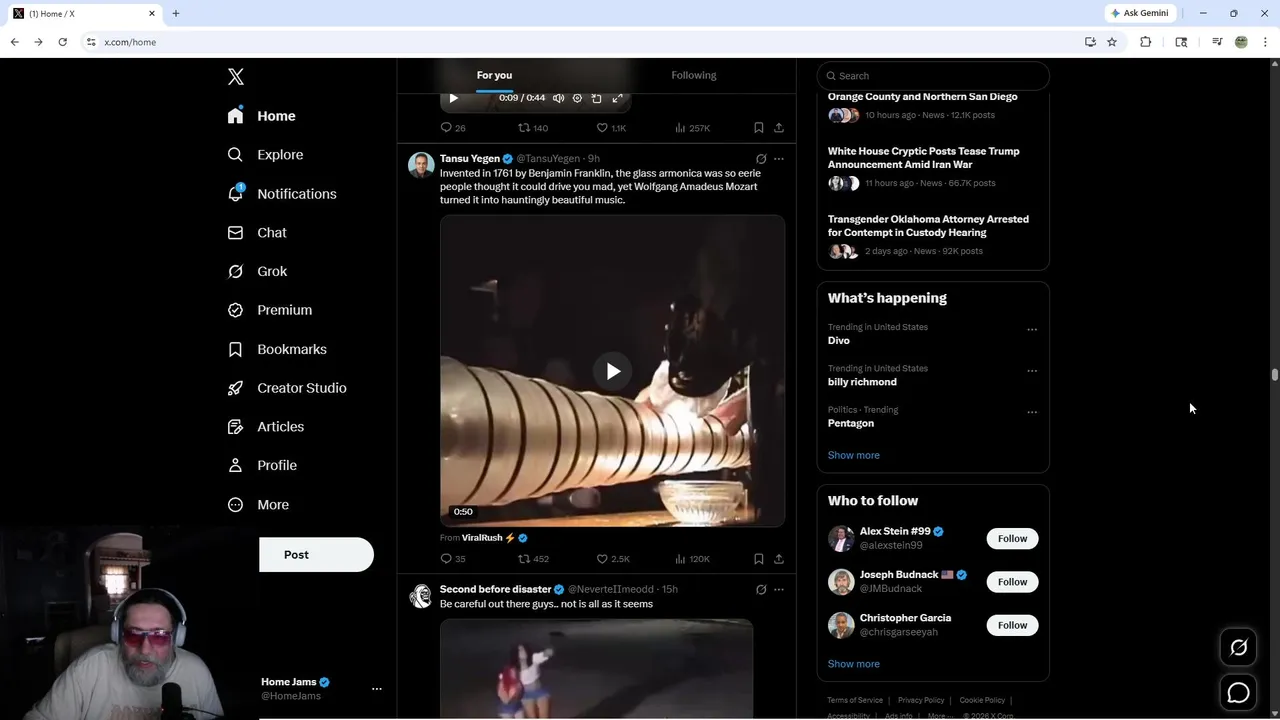Repost the post with 140 reposts
1280x720 pixels.
(x=533, y=128)
